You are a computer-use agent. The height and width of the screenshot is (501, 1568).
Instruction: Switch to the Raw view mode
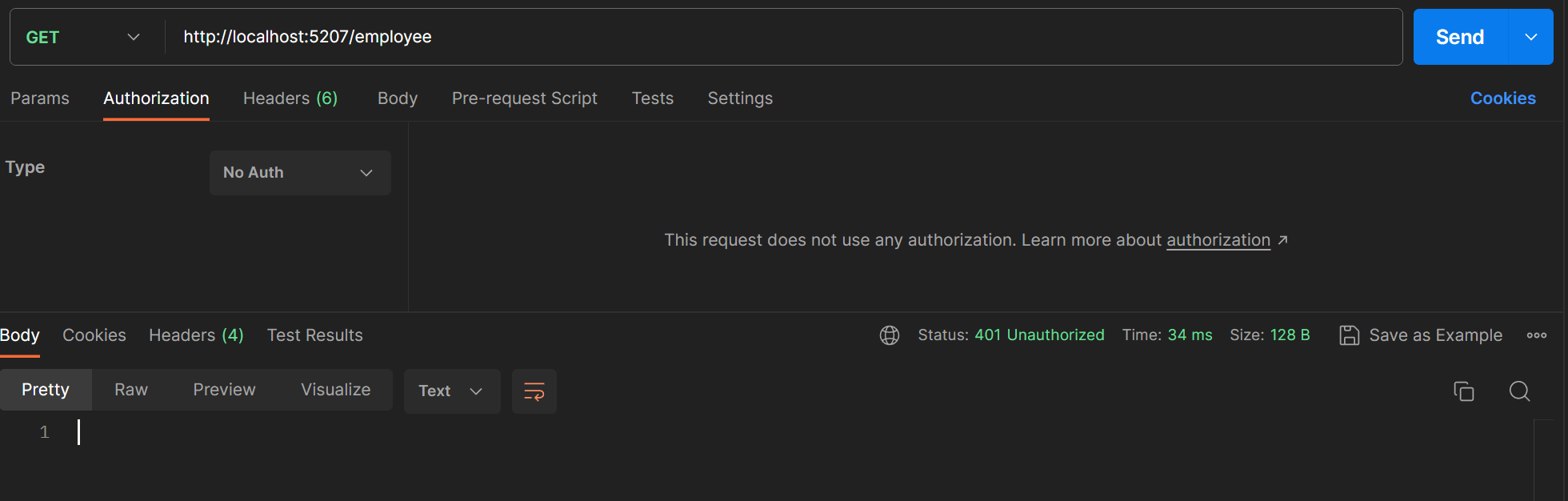pyautogui.click(x=131, y=390)
